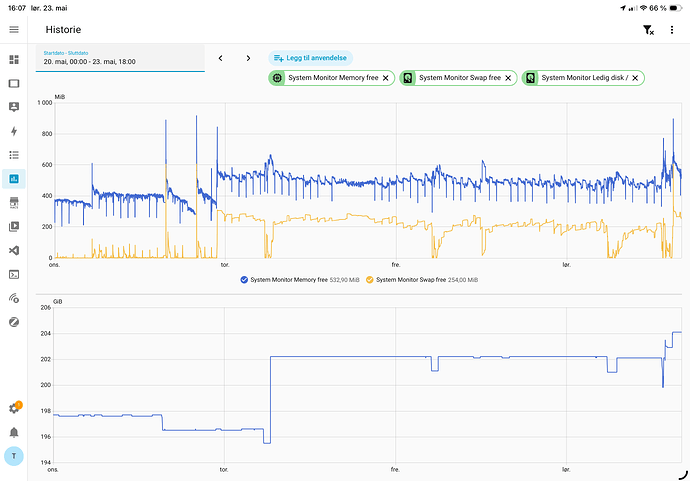Screen dimensions: 690x481
Task: Open the Media browser play icon
Action: pyautogui.click(x=14, y=226)
